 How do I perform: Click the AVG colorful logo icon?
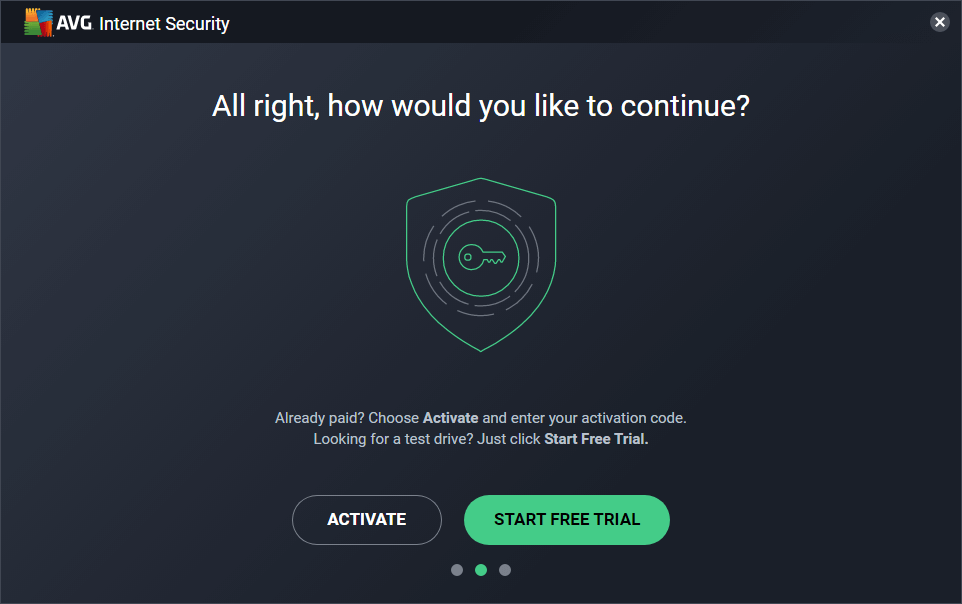point(39,22)
